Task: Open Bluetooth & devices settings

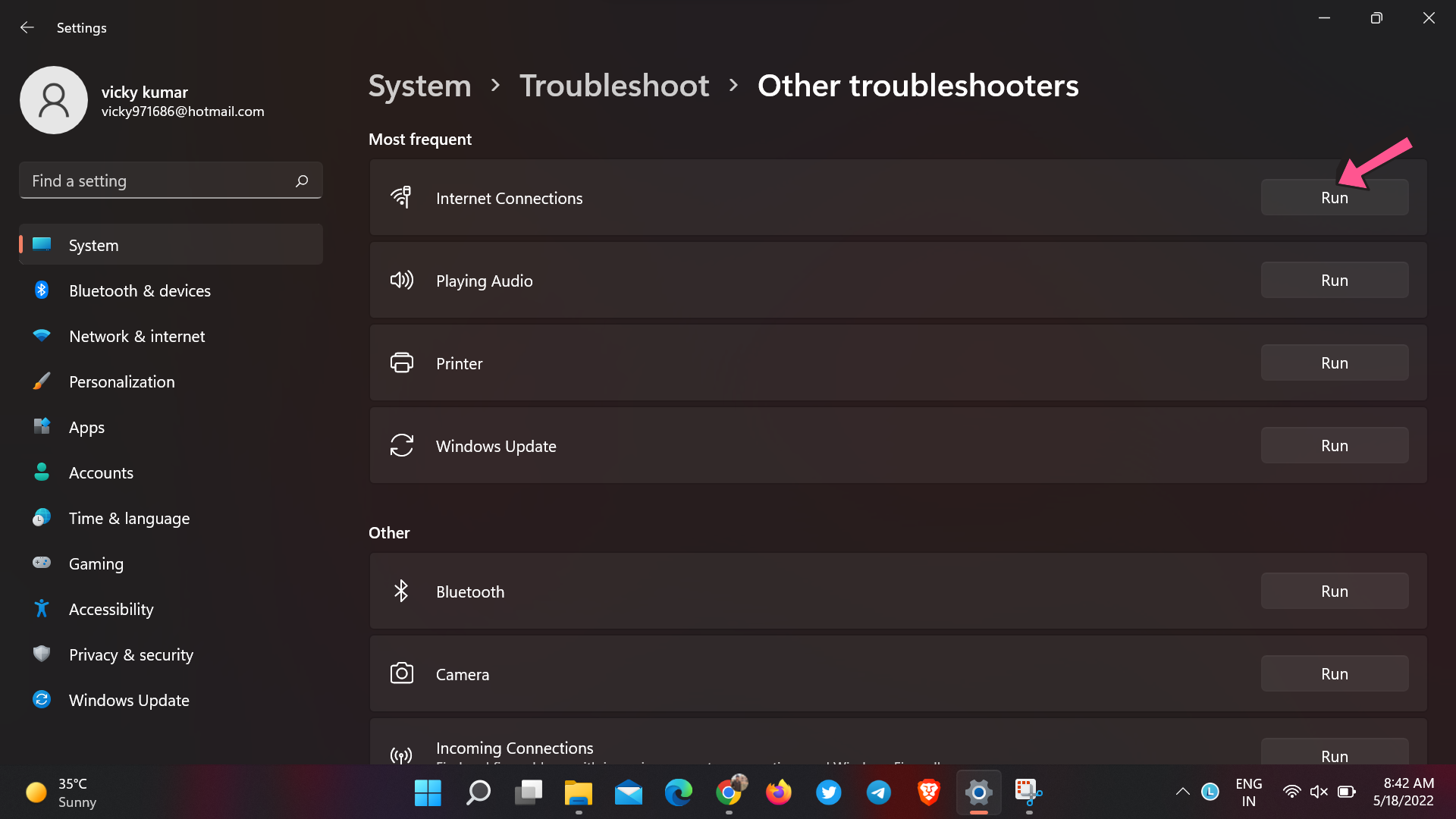Action: (x=139, y=290)
